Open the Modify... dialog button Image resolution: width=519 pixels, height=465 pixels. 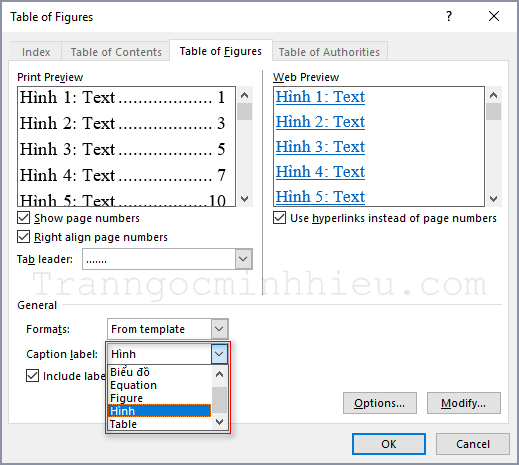[464, 403]
